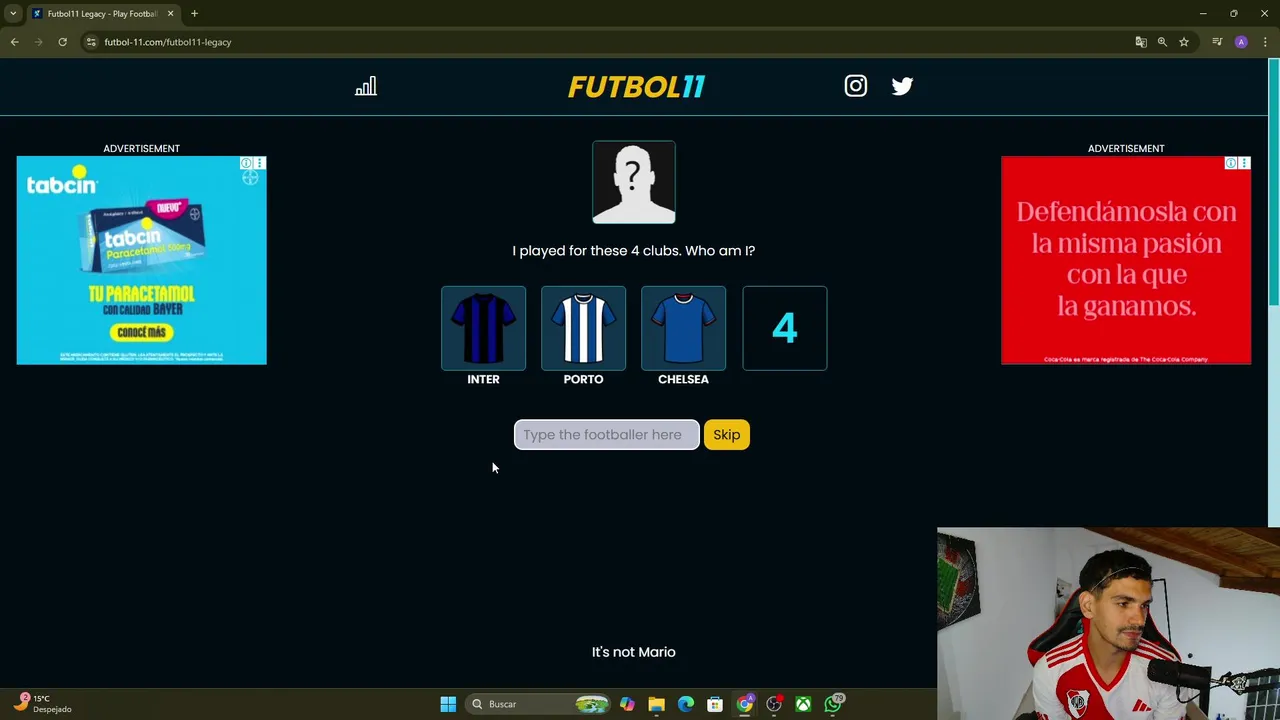The image size is (1280, 720).
Task: Launch Copilot from the taskbar
Action: click(627, 704)
